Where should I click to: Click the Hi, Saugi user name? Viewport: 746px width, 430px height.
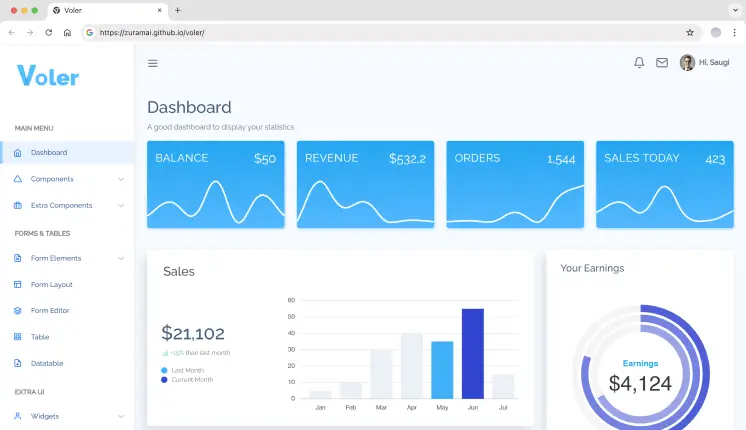714,62
